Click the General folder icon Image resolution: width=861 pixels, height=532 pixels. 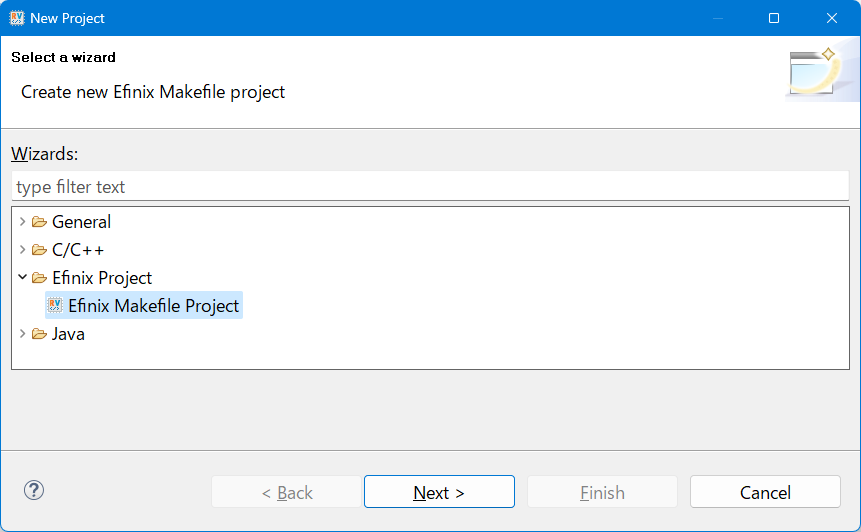pos(39,222)
